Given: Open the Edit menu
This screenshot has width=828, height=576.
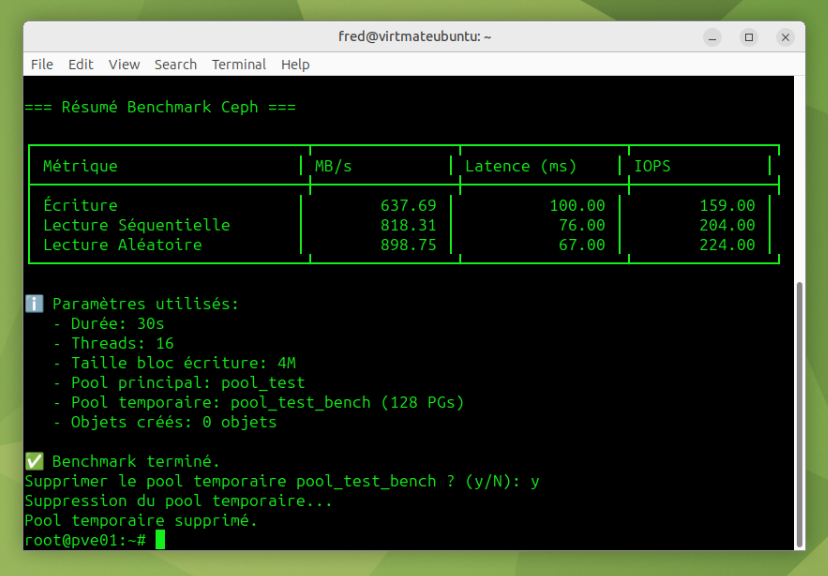Looking at the screenshot, I should [x=80, y=64].
